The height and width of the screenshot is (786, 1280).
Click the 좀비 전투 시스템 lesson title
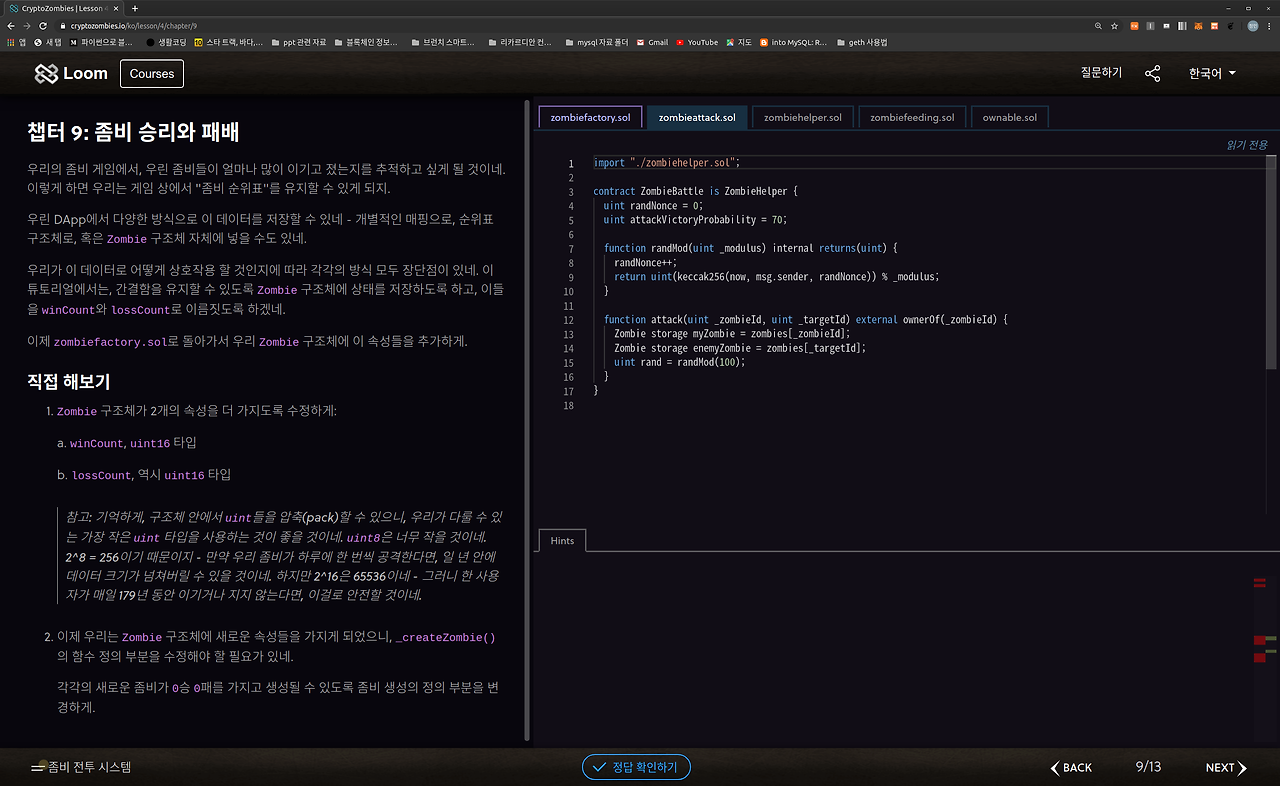click(x=90, y=767)
